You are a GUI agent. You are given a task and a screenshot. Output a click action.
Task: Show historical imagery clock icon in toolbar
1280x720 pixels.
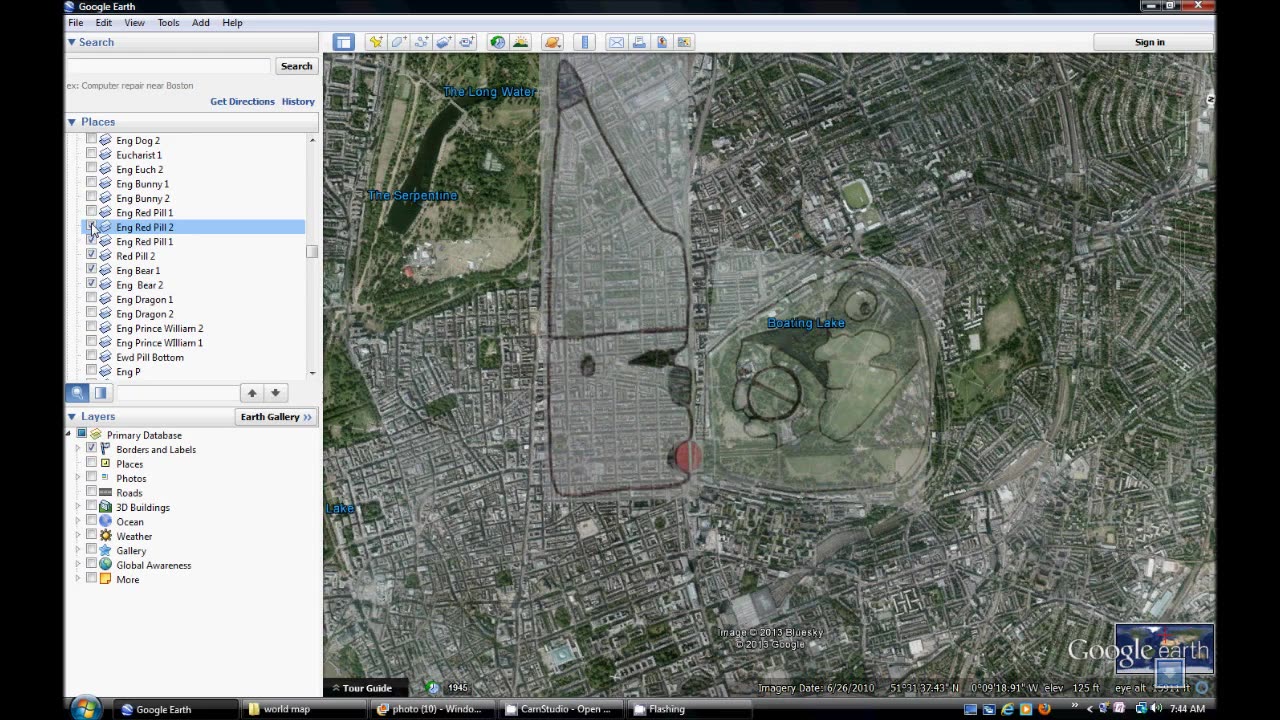(x=497, y=42)
